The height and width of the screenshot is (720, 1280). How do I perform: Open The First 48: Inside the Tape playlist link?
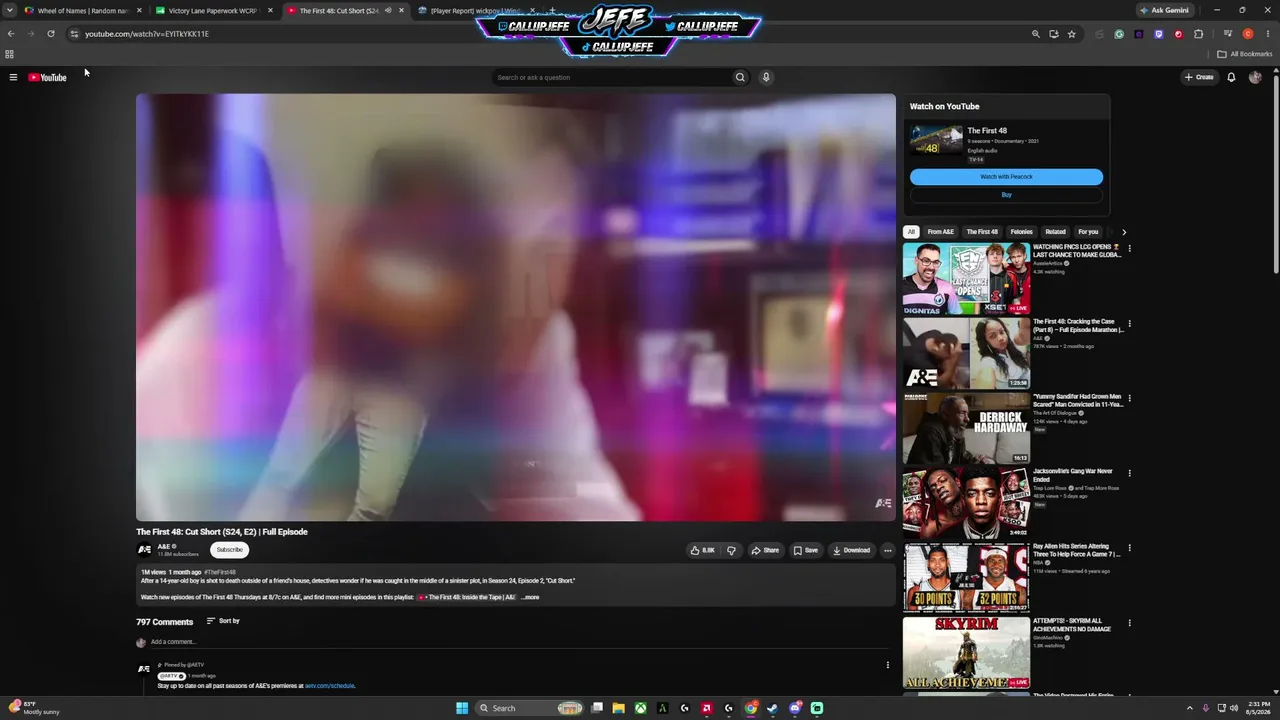tap(466, 597)
